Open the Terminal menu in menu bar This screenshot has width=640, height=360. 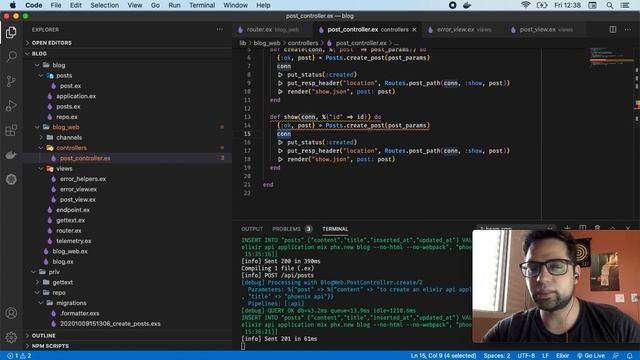(x=202, y=5)
